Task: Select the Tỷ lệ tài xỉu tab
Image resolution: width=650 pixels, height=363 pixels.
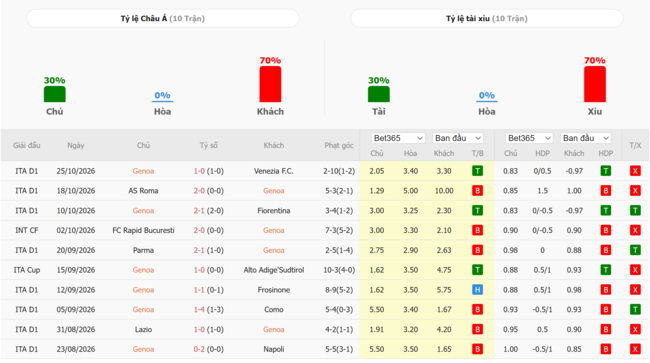Action: pyautogui.click(x=487, y=19)
